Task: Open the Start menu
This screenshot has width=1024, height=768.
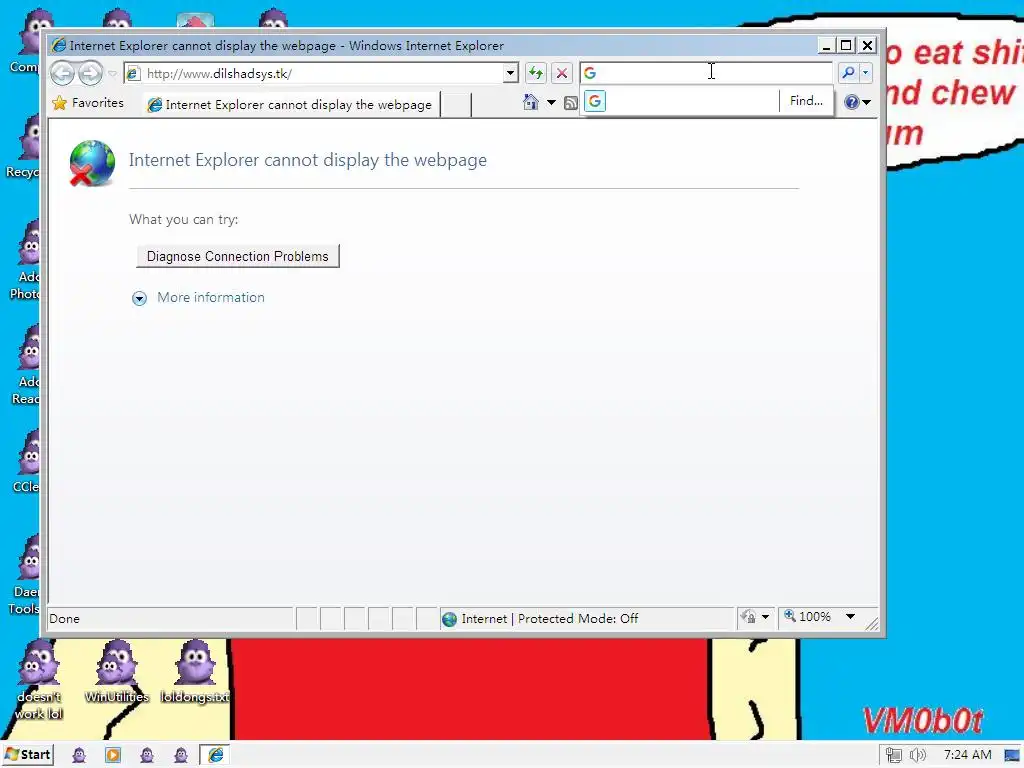Action: pyautogui.click(x=27, y=755)
